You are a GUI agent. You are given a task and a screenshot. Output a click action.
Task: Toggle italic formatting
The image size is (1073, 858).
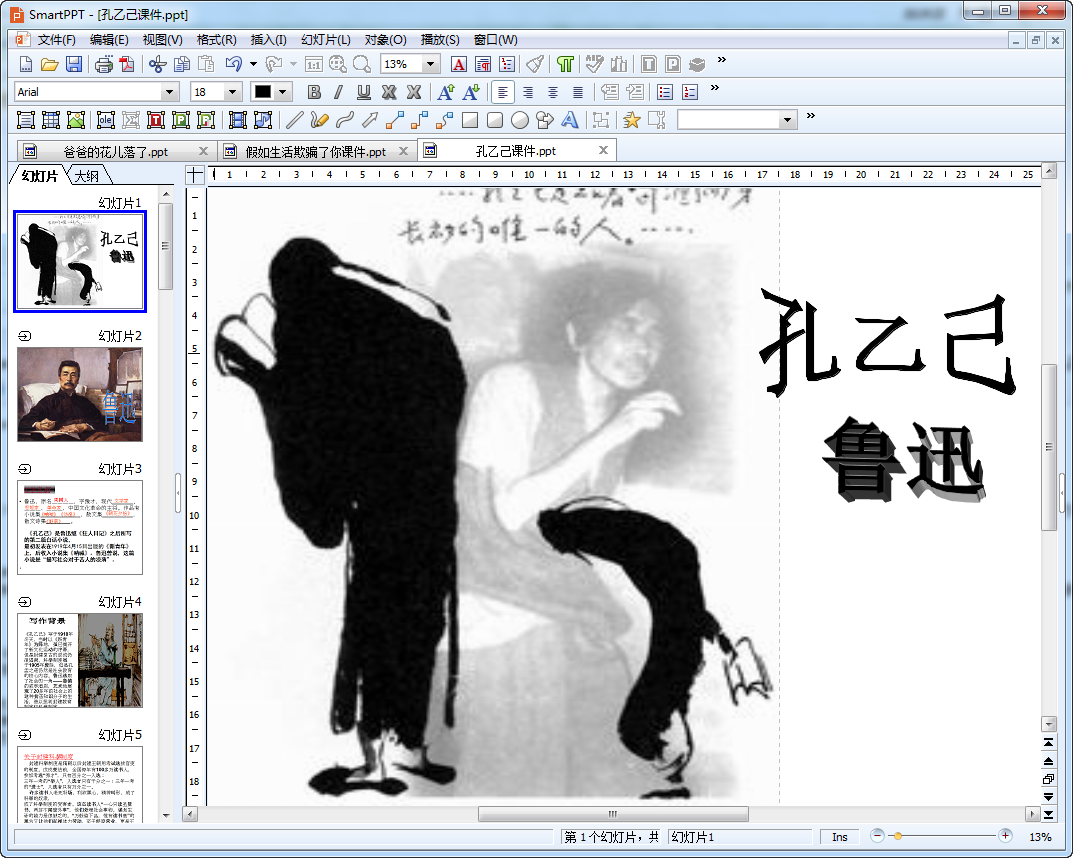pos(338,92)
